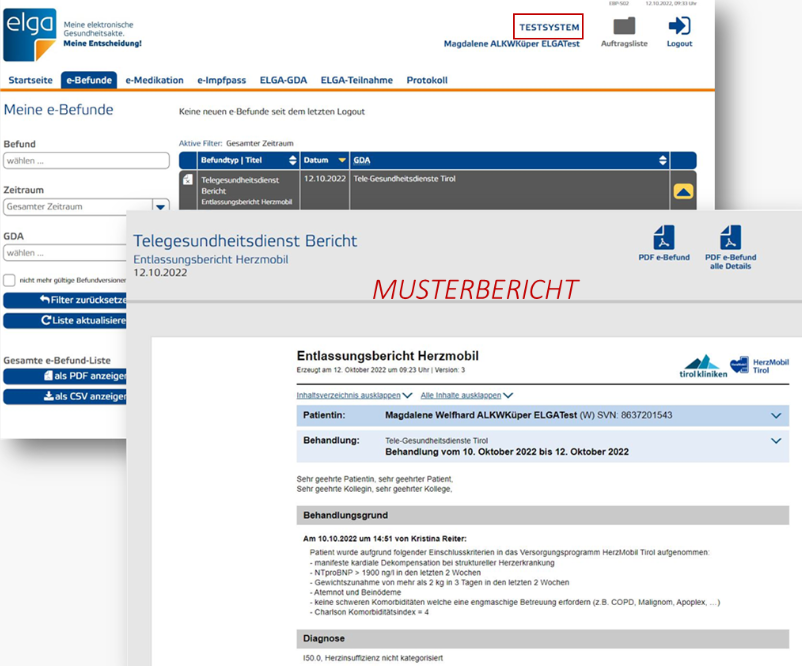802x666 pixels.
Task: Sort by Befundtyp | Titel column arrows
Action: (x=293, y=160)
